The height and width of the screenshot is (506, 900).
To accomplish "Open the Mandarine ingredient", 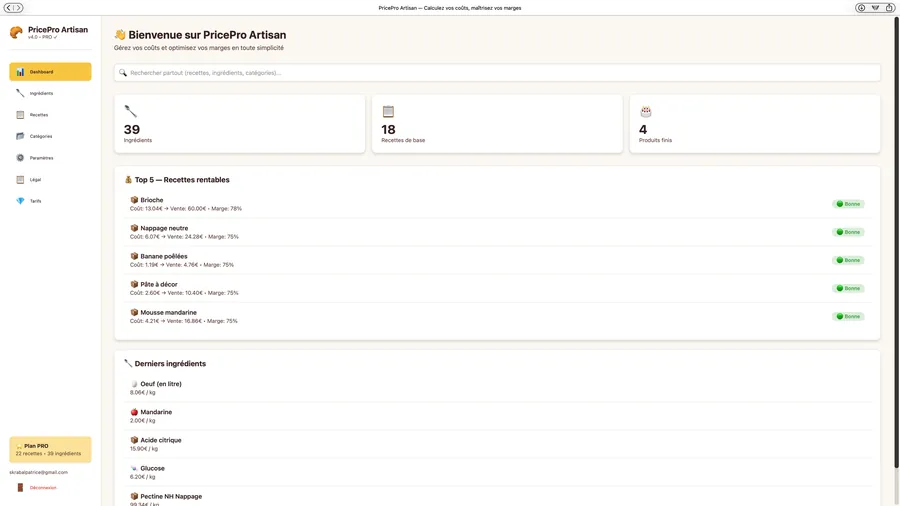I will (x=497, y=416).
